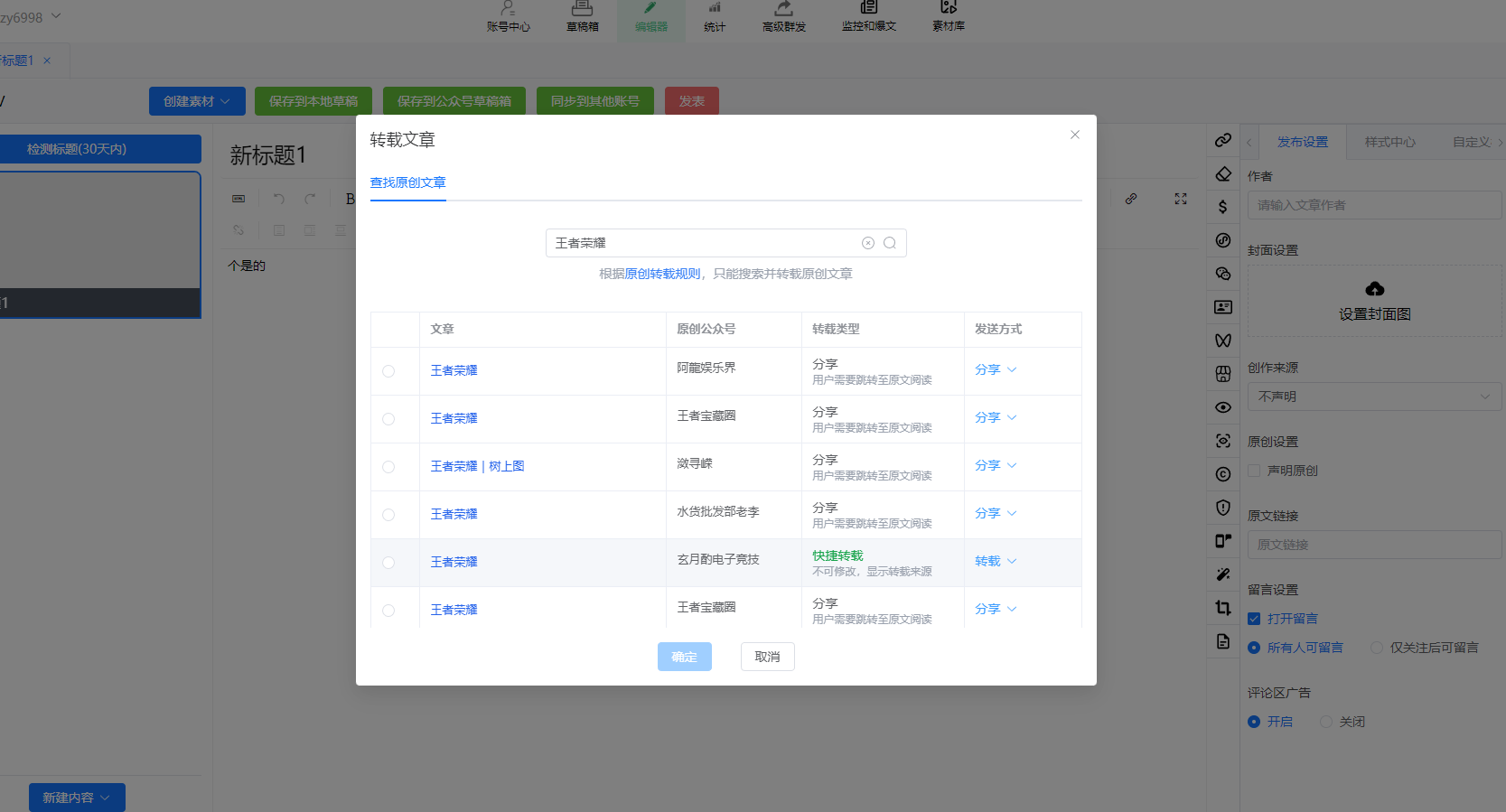Image resolution: width=1506 pixels, height=812 pixels.
Task: Click the scan-focus sidebar icon
Action: coord(1223,441)
